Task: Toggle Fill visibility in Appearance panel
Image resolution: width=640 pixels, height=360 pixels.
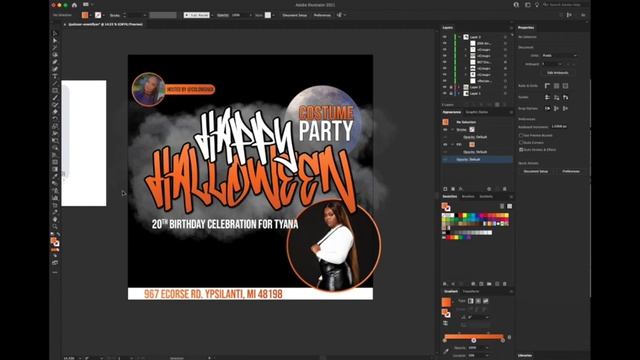Action: click(445, 144)
